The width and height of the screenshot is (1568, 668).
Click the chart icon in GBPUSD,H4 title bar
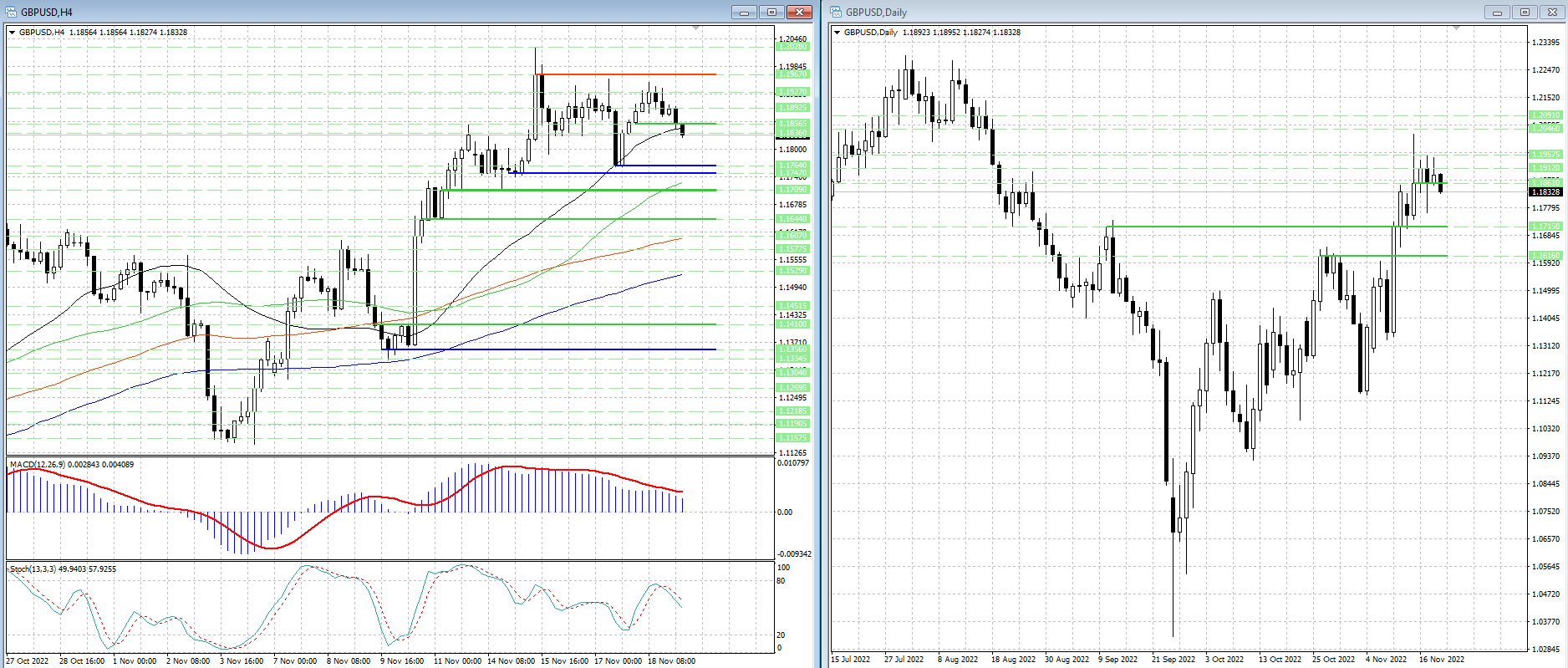(11, 12)
